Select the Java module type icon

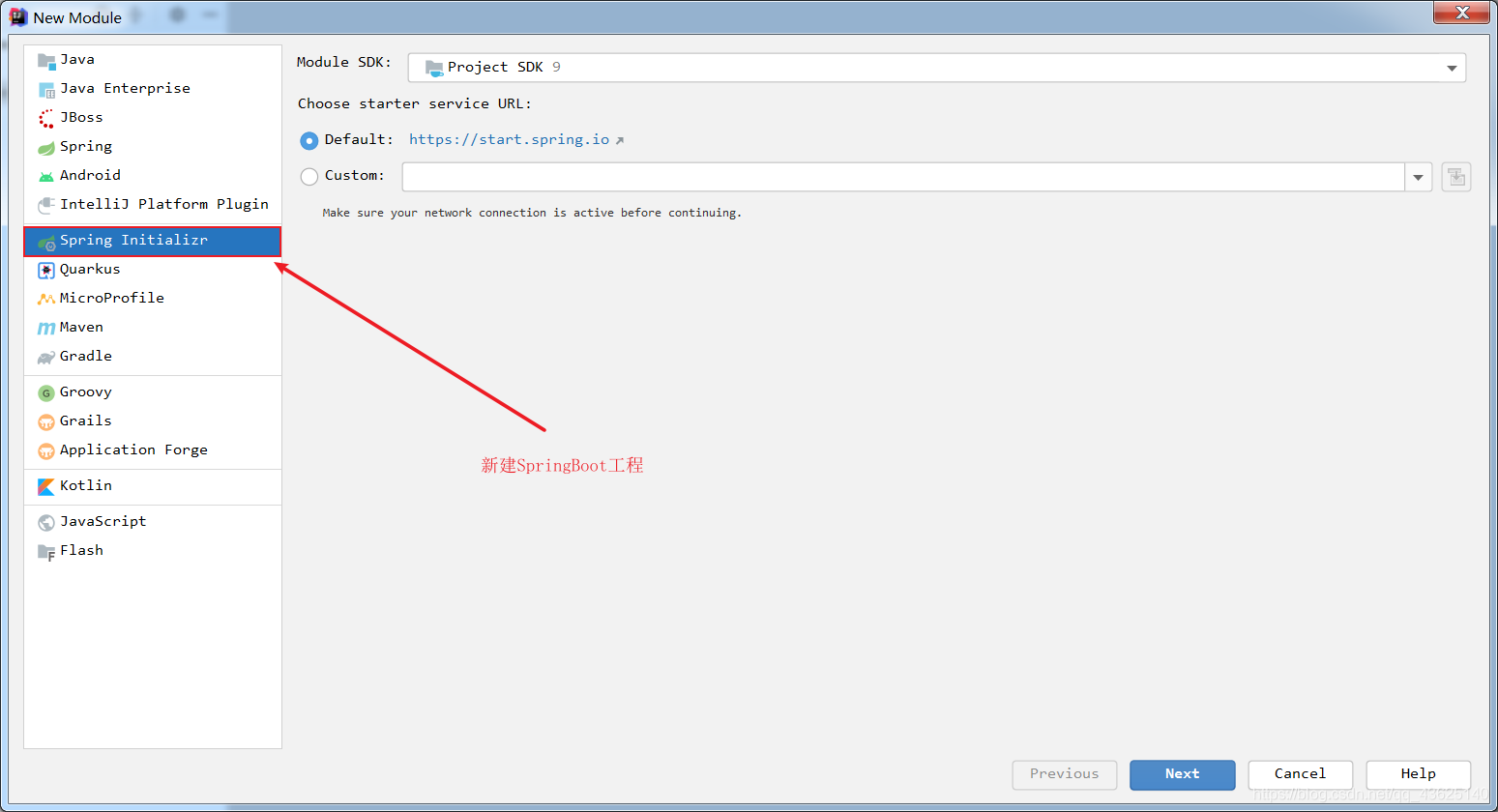tap(45, 59)
